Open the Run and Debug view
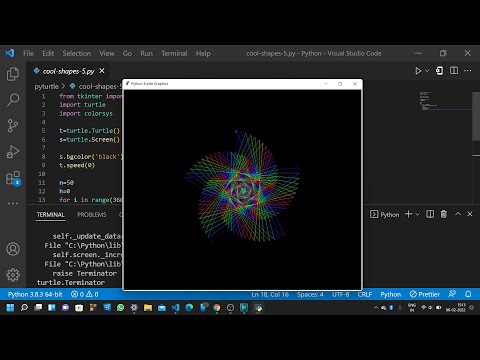The image size is (480, 360). (x=13, y=152)
